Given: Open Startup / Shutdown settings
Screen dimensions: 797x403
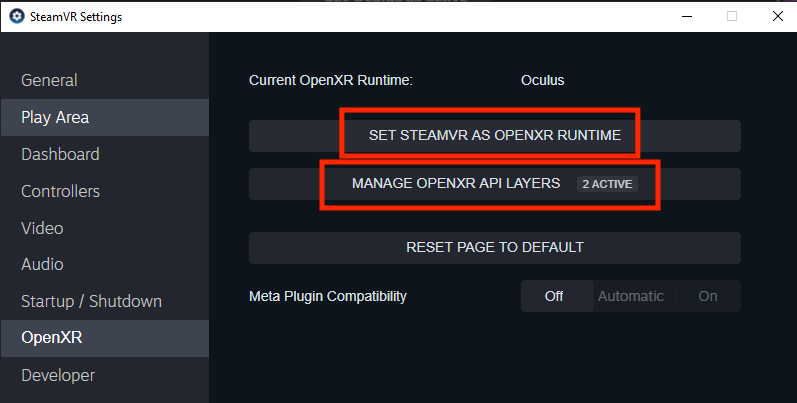Looking at the screenshot, I should [104, 301].
